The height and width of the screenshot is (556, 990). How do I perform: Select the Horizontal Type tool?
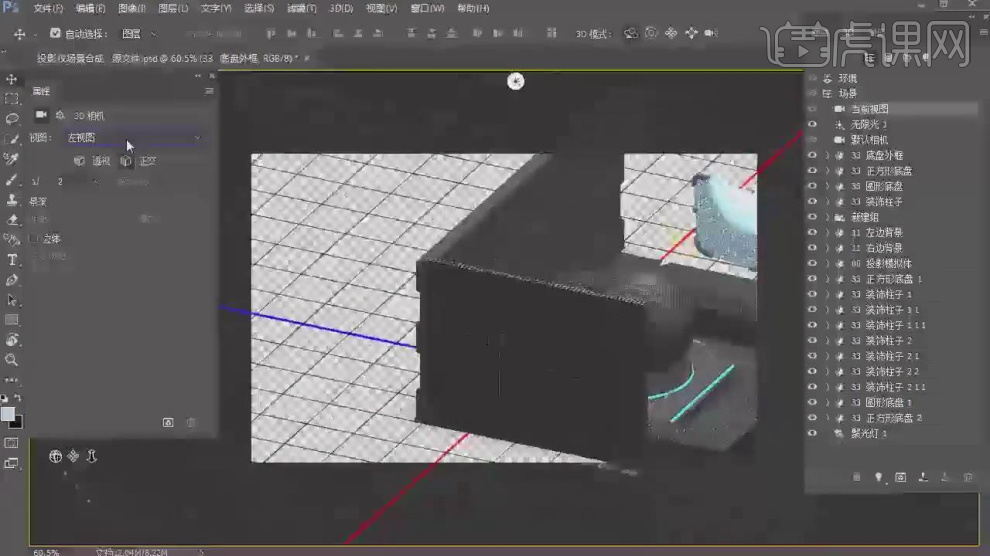pyautogui.click(x=11, y=260)
